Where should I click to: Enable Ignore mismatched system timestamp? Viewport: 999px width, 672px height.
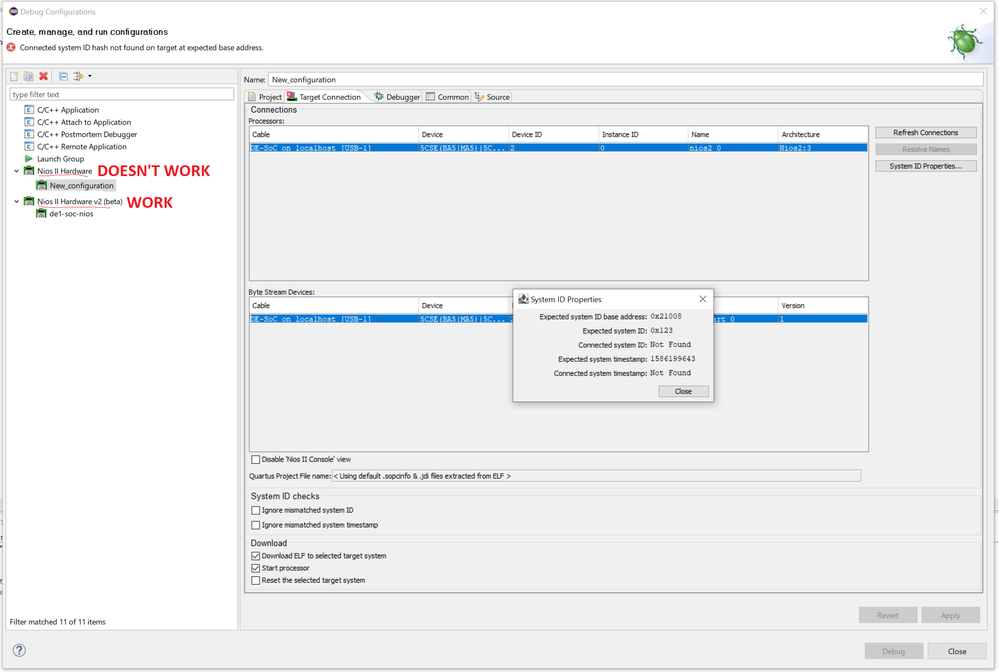(x=255, y=525)
